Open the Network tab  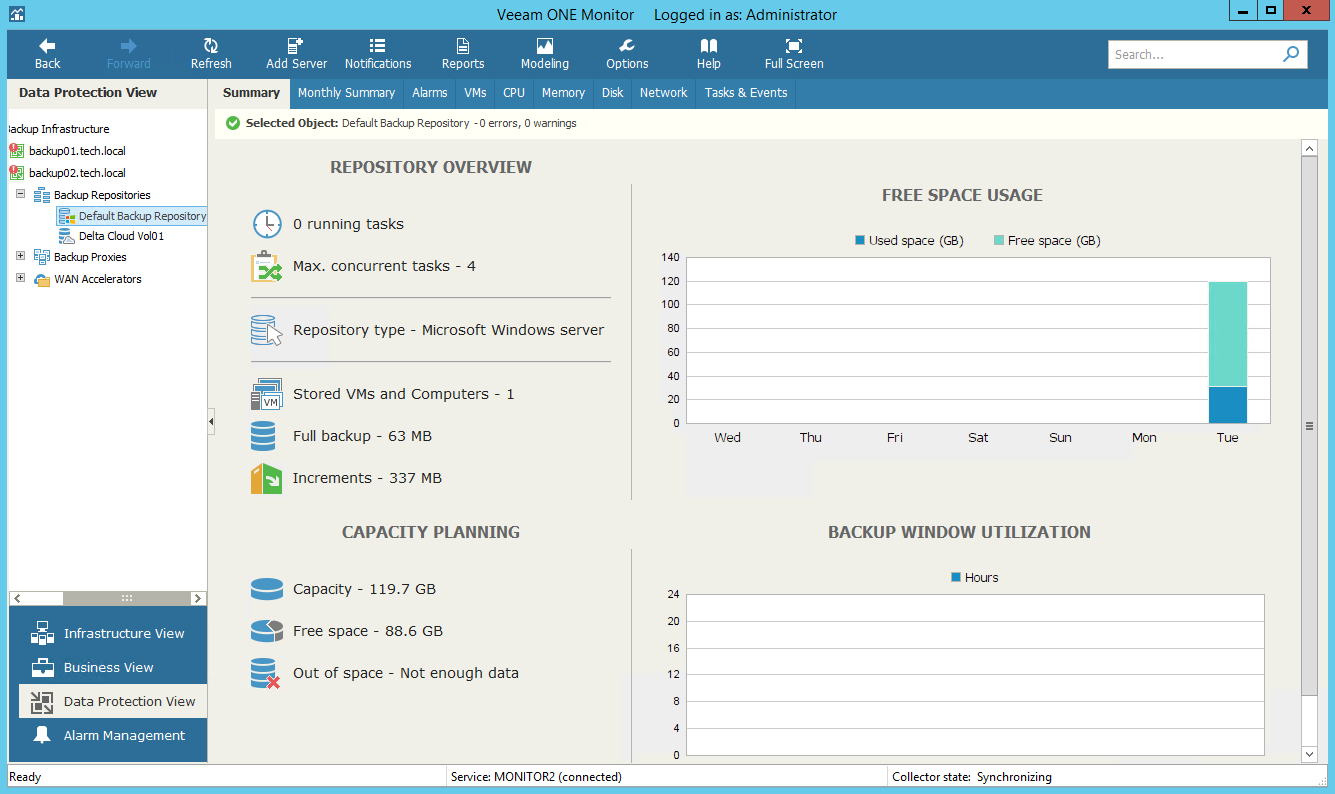point(664,93)
